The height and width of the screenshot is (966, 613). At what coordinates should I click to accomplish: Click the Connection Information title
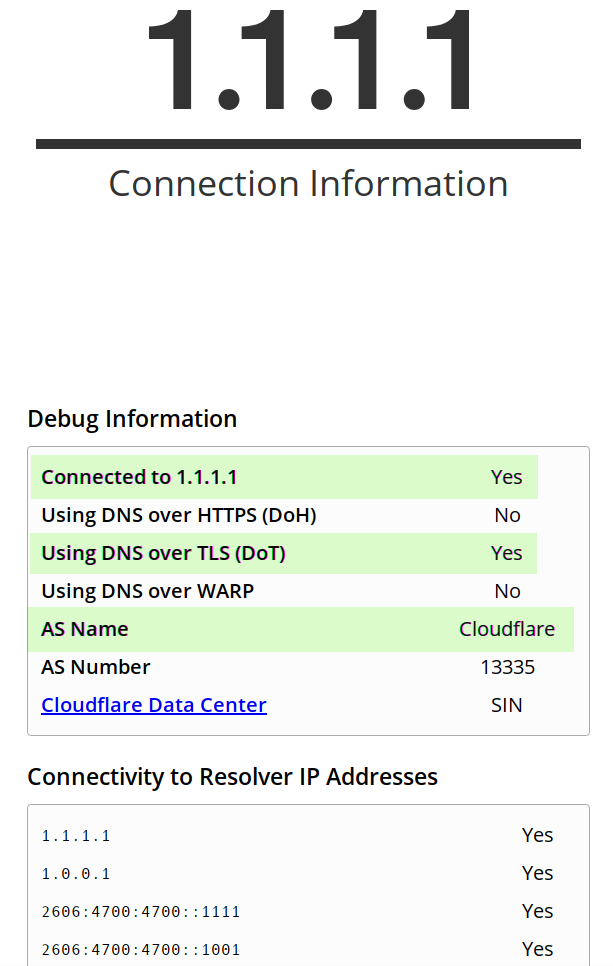(308, 184)
